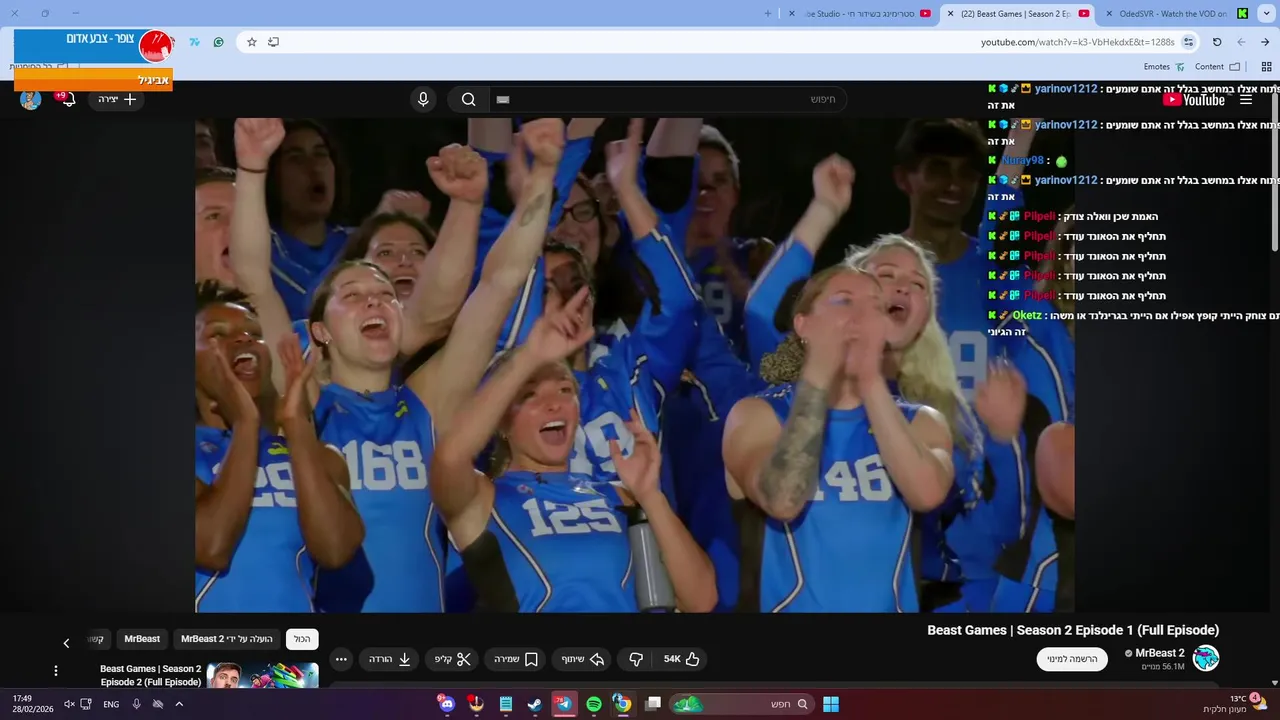This screenshot has width=1280, height=720.
Task: Bookmark this page with the star icon
Action: pos(252,42)
